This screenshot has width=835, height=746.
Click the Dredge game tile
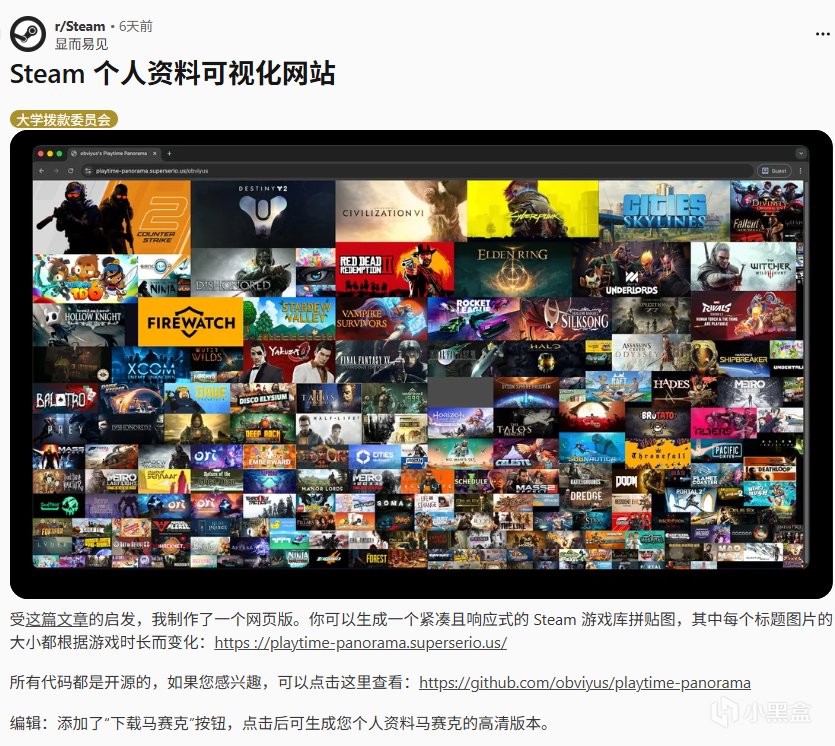pos(585,494)
